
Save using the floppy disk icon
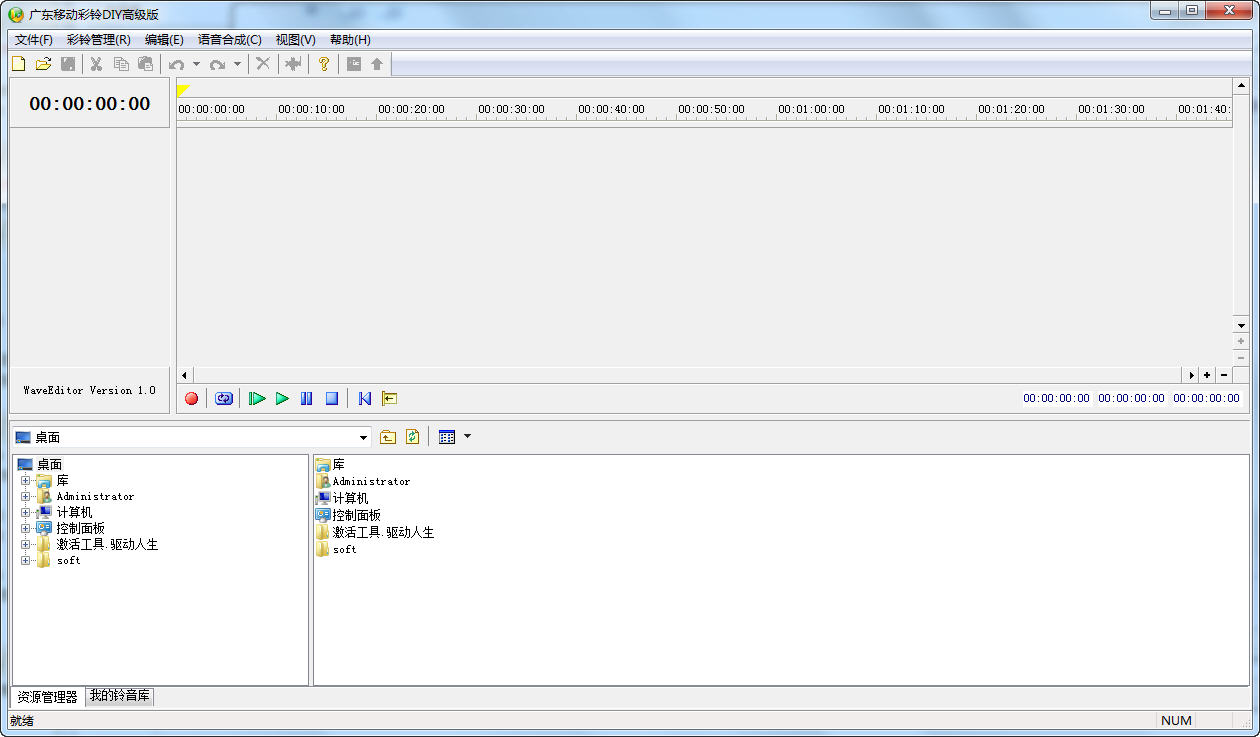(68, 64)
